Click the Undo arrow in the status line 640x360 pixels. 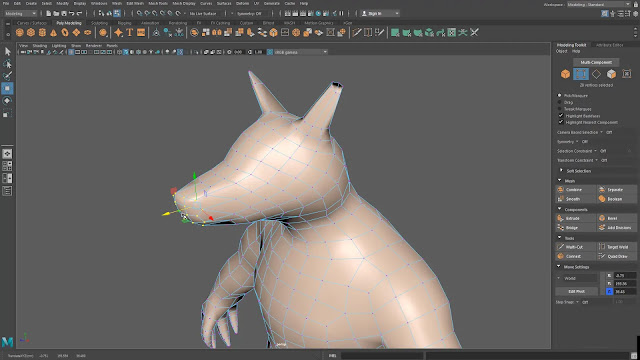(x=72, y=13)
